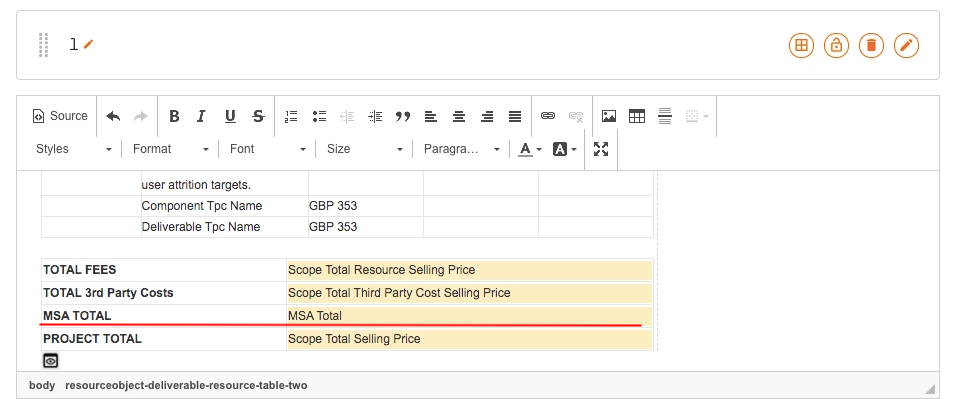The image size is (959, 399).
Task: Insert an image
Action: pos(609,116)
